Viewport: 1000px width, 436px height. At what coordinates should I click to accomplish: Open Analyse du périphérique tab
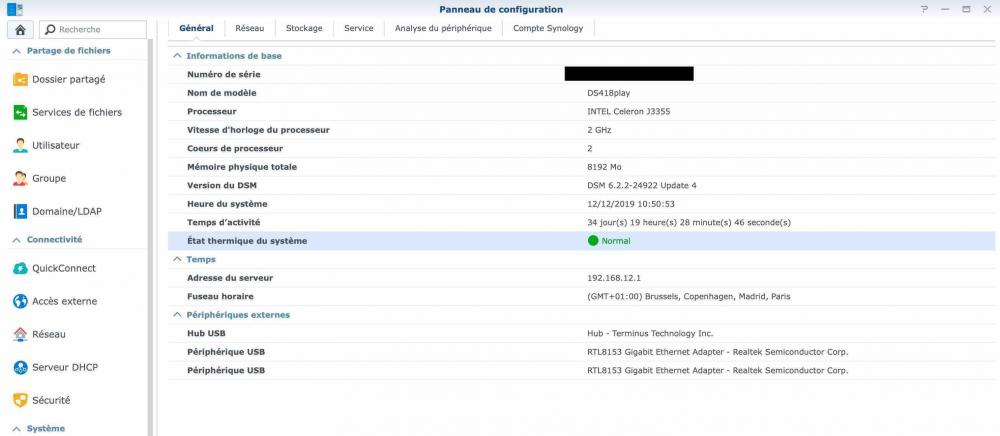click(443, 28)
